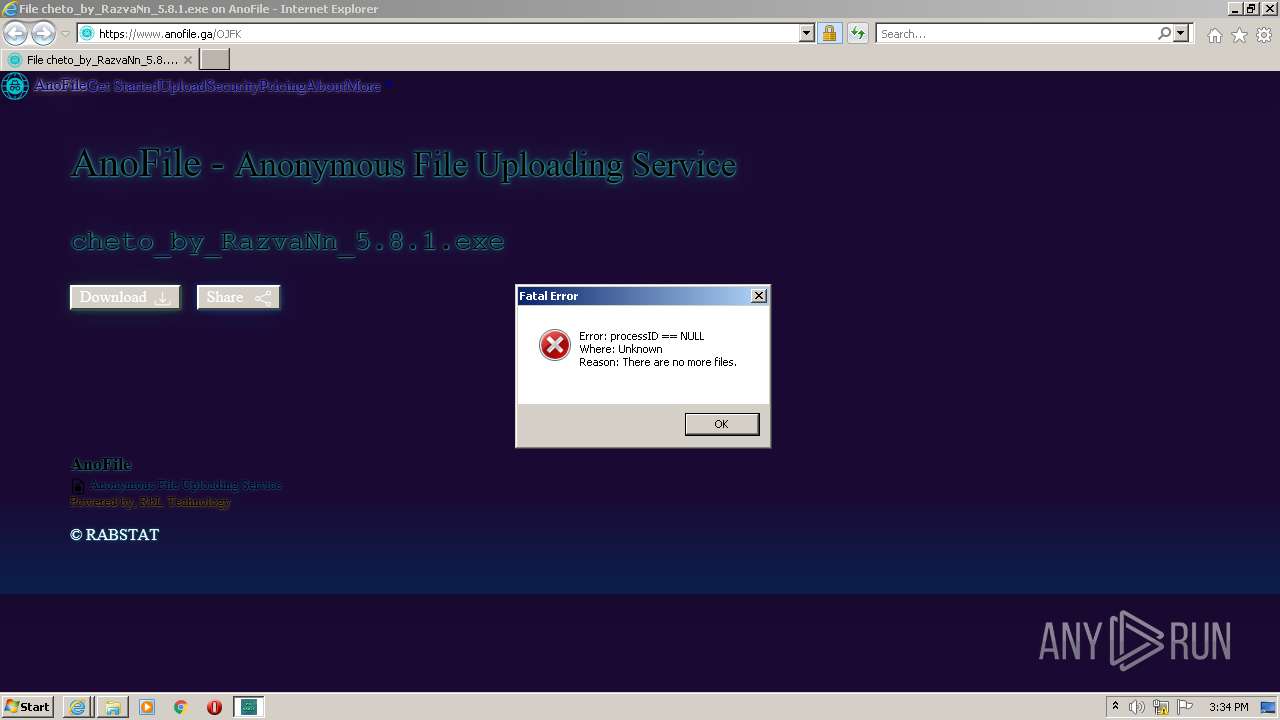This screenshot has height=720, width=1280.
Task: Open the About nav link
Action: pyautogui.click(x=326, y=86)
